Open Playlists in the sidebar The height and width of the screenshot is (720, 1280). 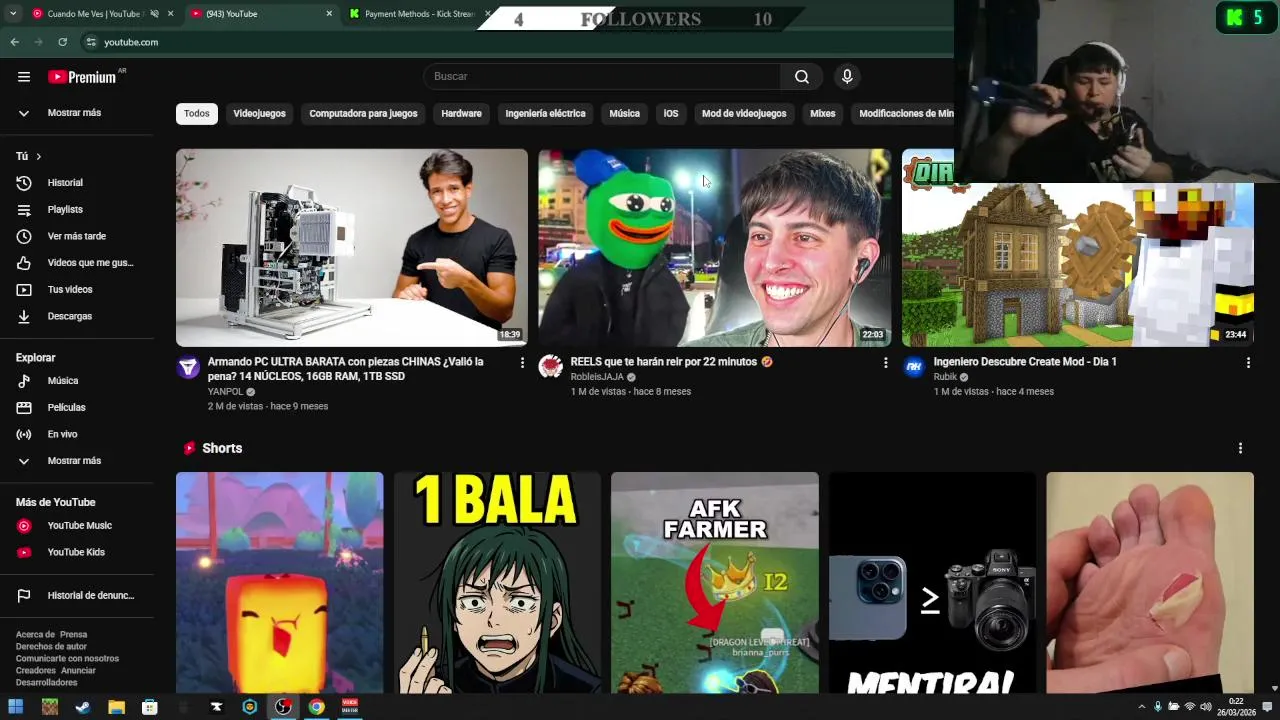[77, 210]
